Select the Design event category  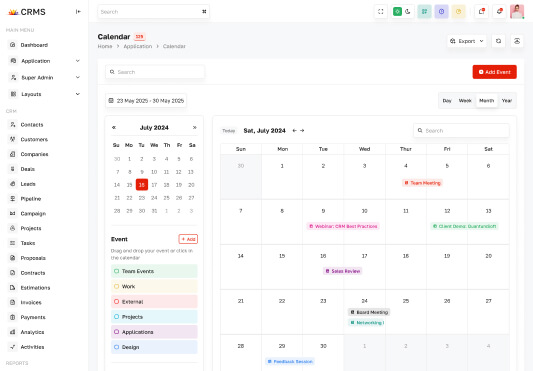click(154, 347)
